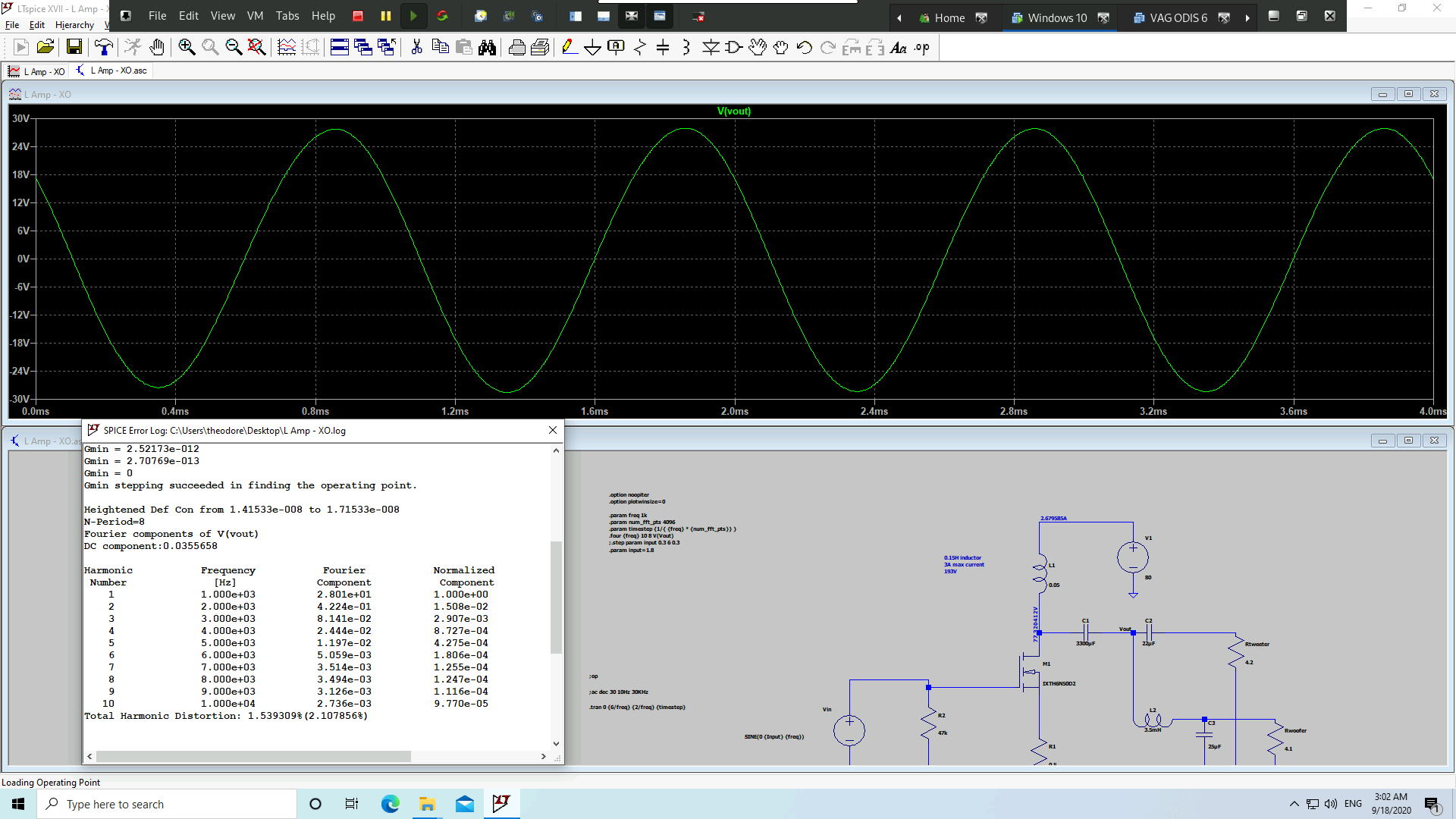1456x819 pixels.
Task: Click the taskbar search box
Action: [167, 804]
